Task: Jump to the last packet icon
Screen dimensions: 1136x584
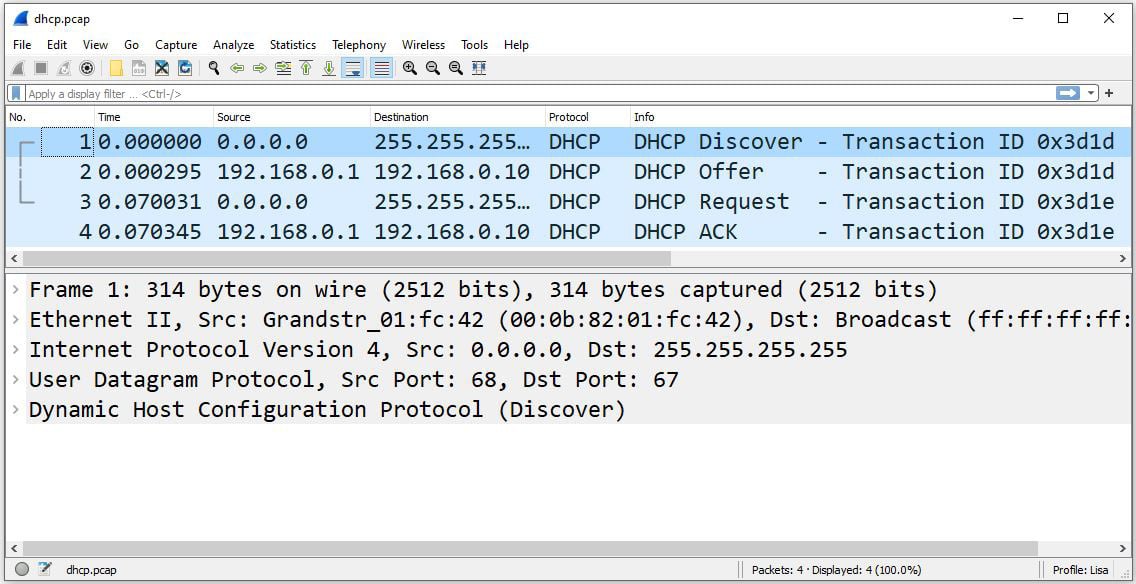Action: [x=329, y=68]
